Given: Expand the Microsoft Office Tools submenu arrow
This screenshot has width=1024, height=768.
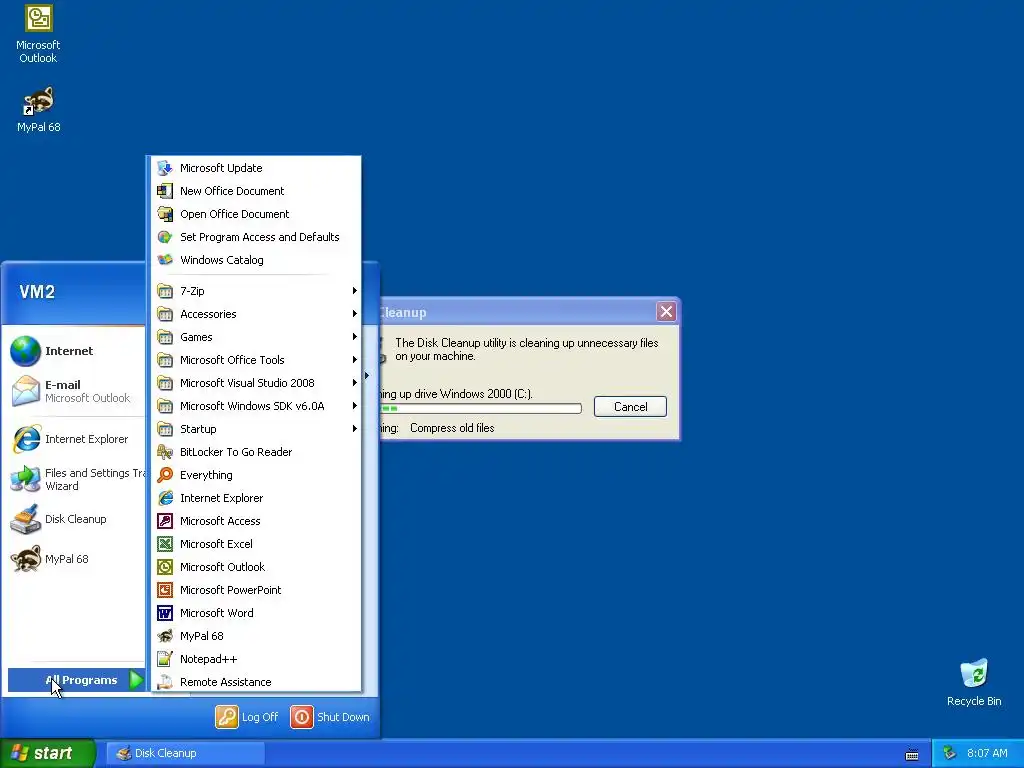Looking at the screenshot, I should [355, 360].
